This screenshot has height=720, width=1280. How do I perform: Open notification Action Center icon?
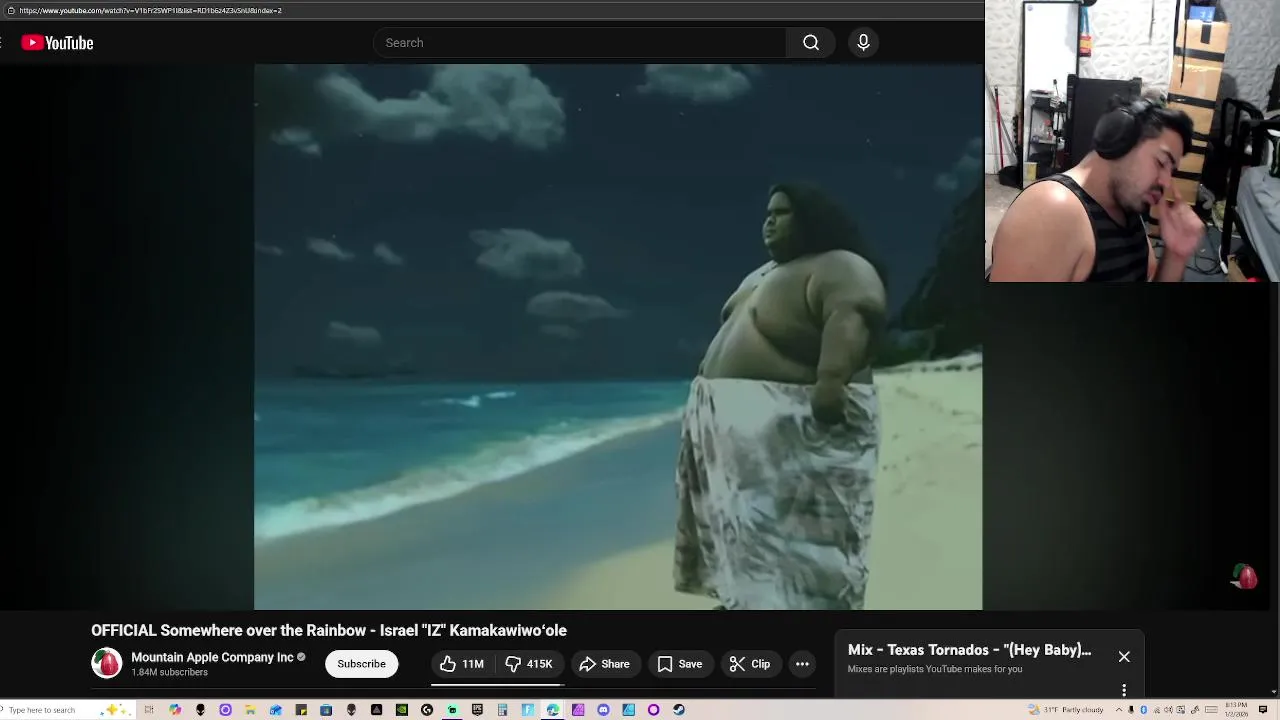[x=1262, y=710]
